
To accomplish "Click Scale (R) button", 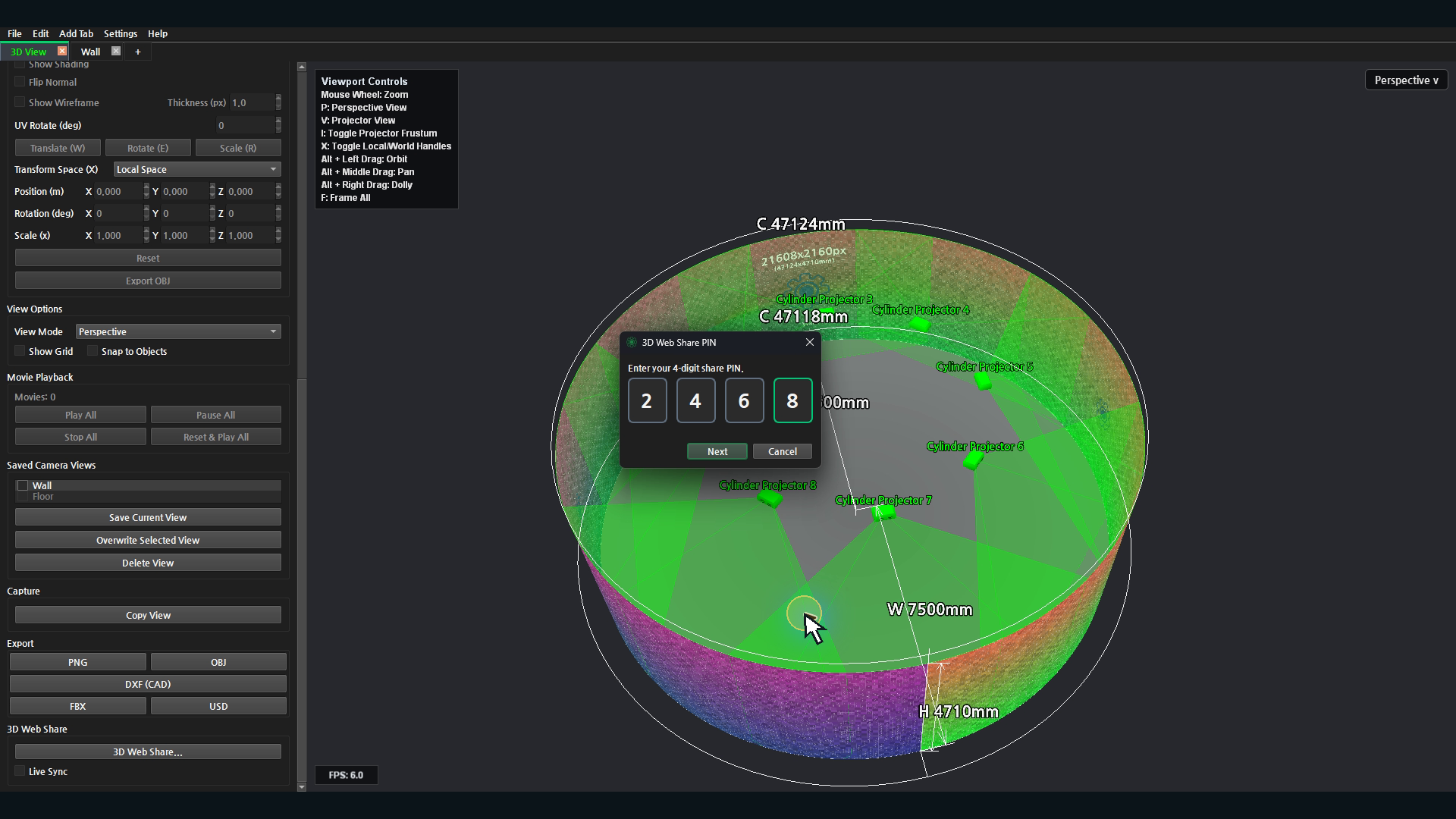I will [238, 148].
